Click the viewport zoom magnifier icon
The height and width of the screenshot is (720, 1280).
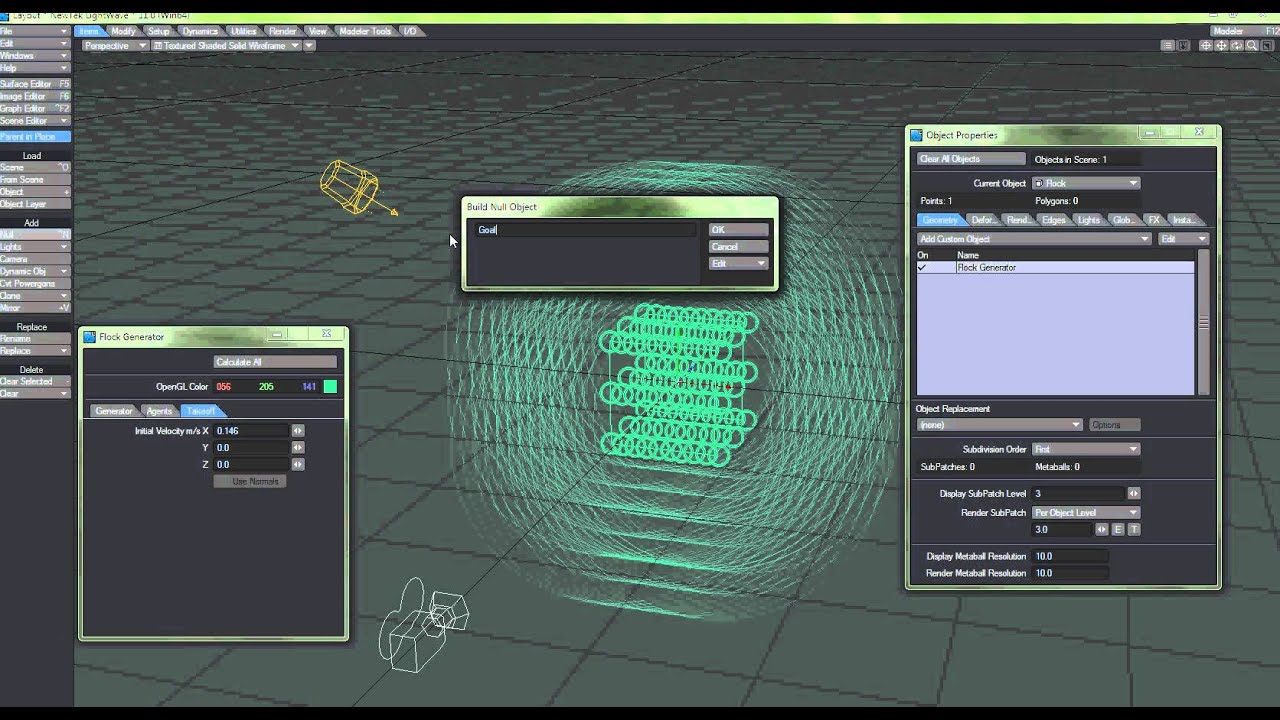point(1252,45)
